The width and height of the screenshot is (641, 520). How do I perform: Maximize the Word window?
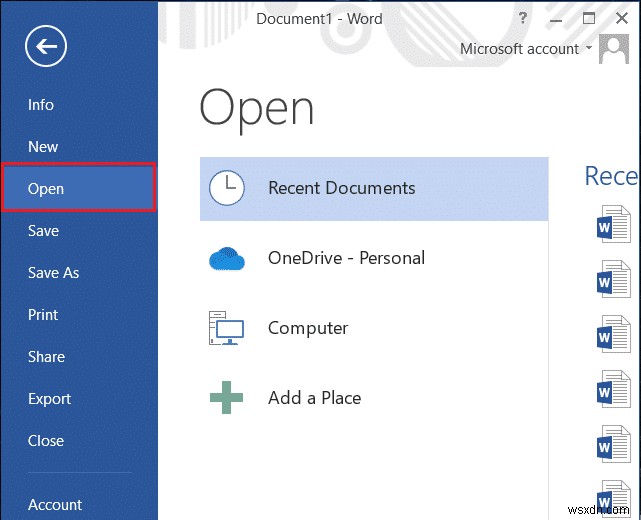click(589, 18)
